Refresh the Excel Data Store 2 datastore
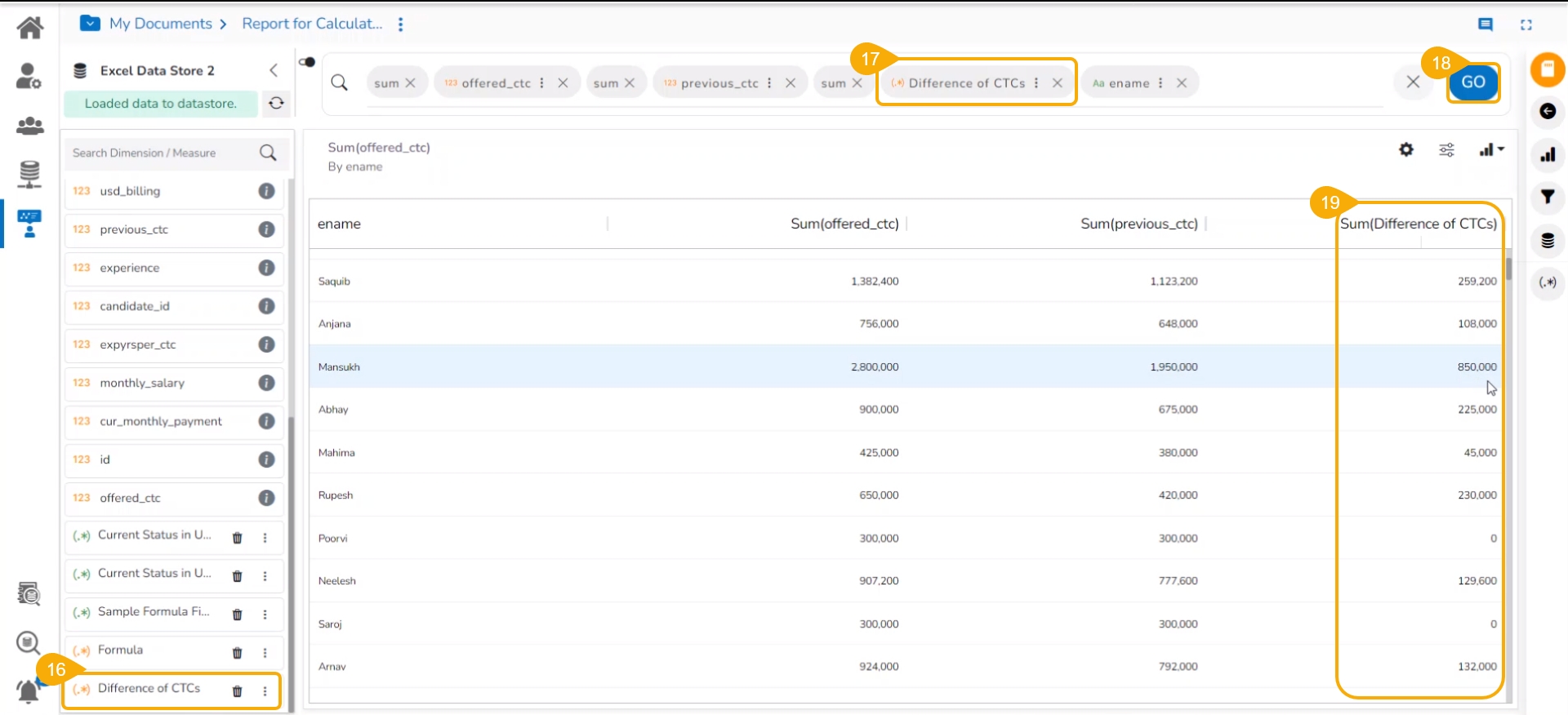1568x715 pixels. click(276, 103)
